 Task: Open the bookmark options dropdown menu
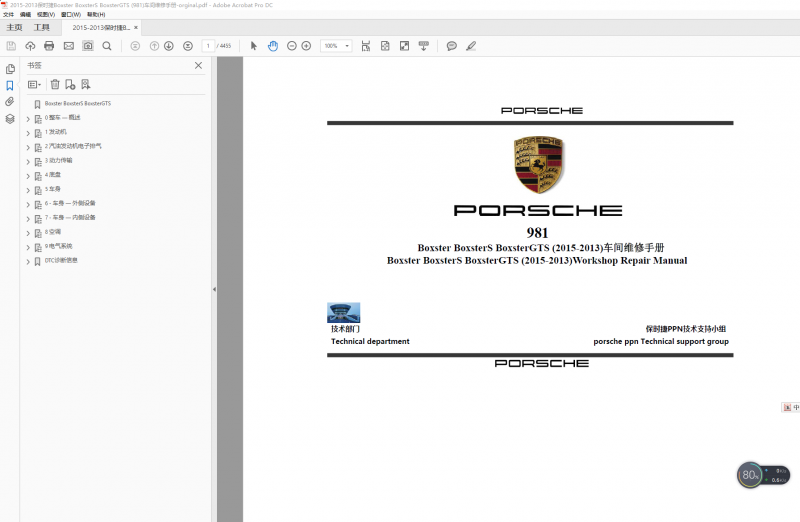[34, 84]
